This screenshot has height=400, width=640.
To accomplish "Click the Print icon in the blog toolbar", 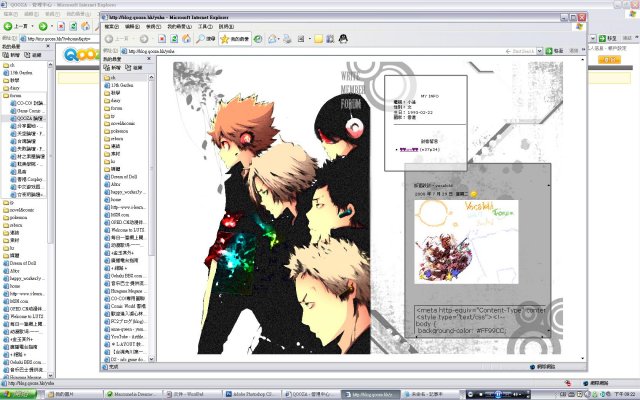I will point(287,39).
